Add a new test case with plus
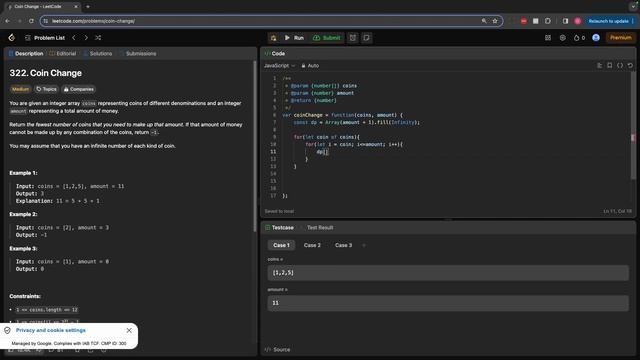Viewport: 640px width, 360px height. (x=364, y=245)
